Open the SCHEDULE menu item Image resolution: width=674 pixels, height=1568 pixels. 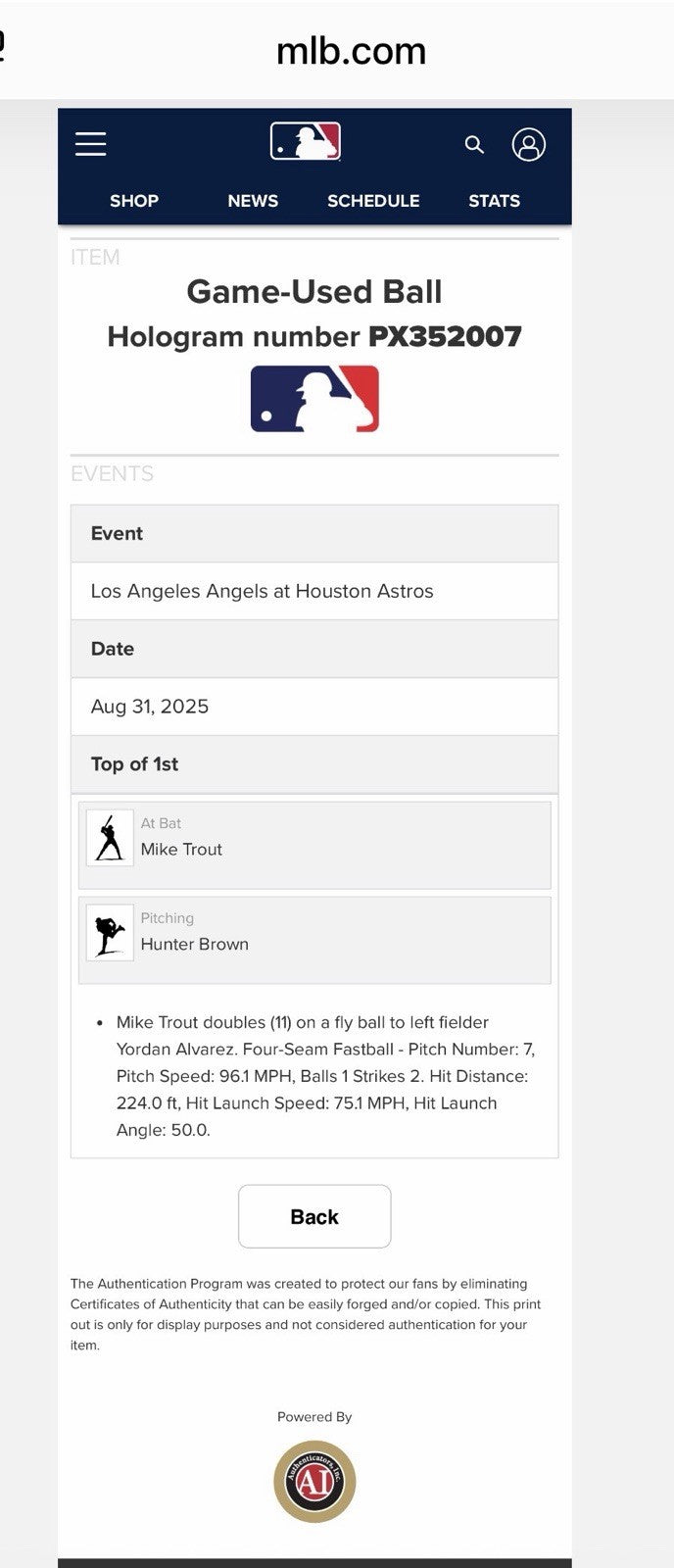373,201
